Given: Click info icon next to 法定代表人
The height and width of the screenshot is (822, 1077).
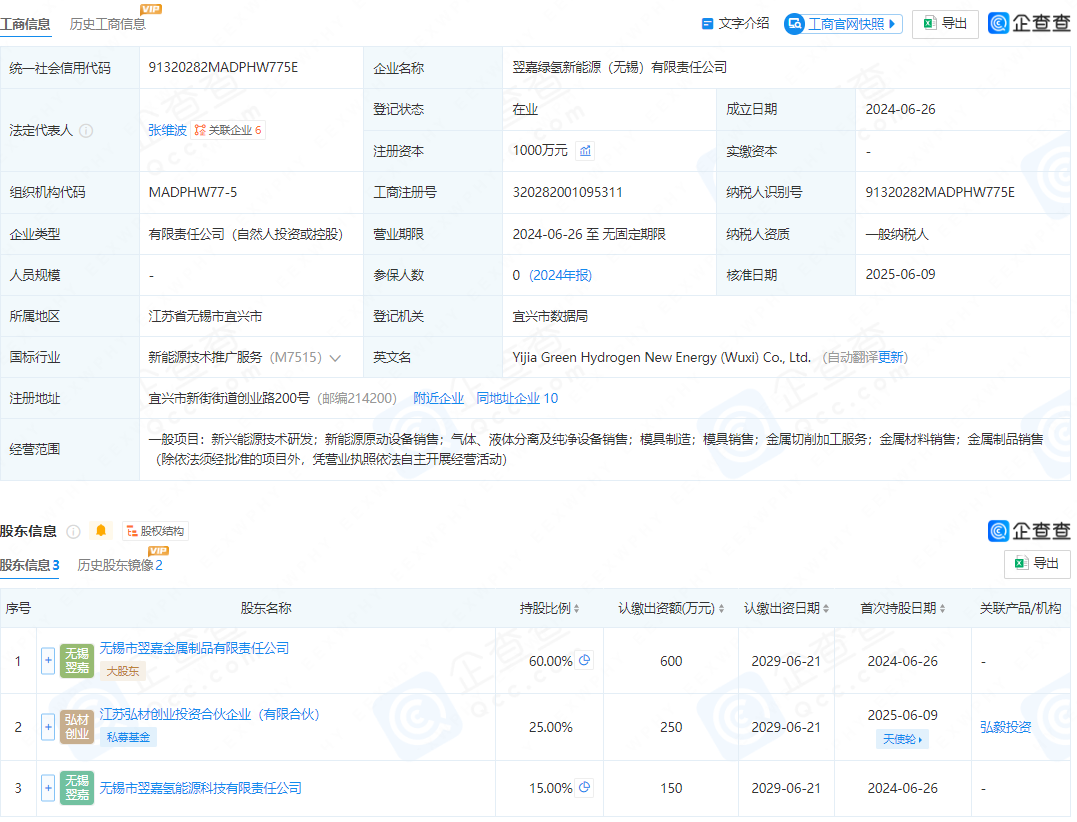Looking at the screenshot, I should coord(86,130).
